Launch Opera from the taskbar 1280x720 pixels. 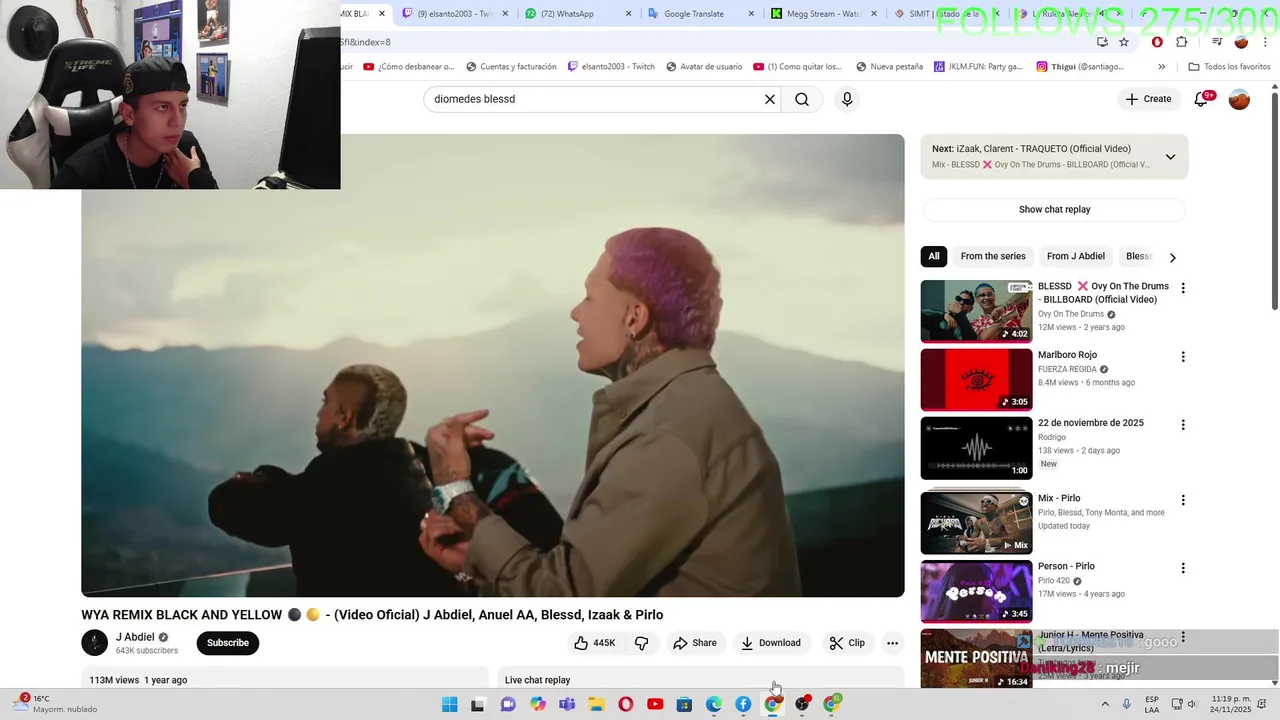(x=626, y=705)
